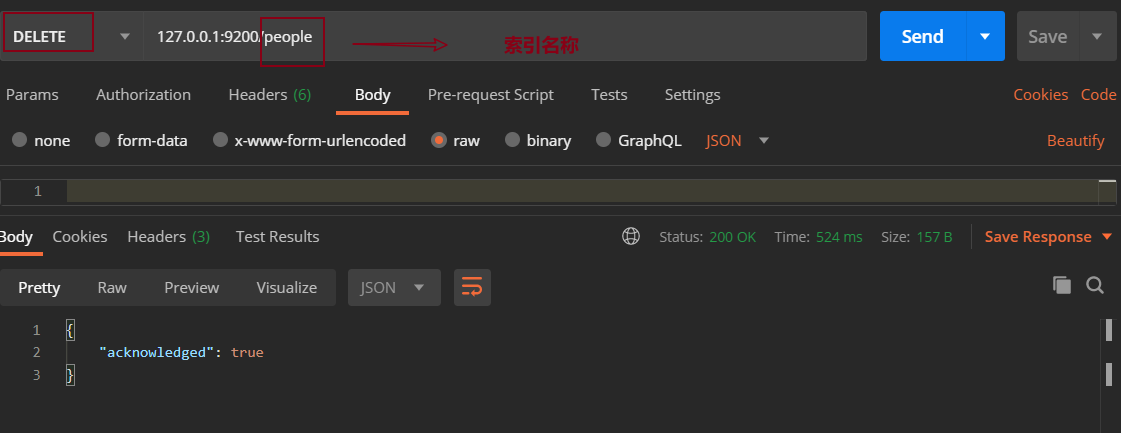
Task: Open the Authorization tab
Action: click(143, 95)
